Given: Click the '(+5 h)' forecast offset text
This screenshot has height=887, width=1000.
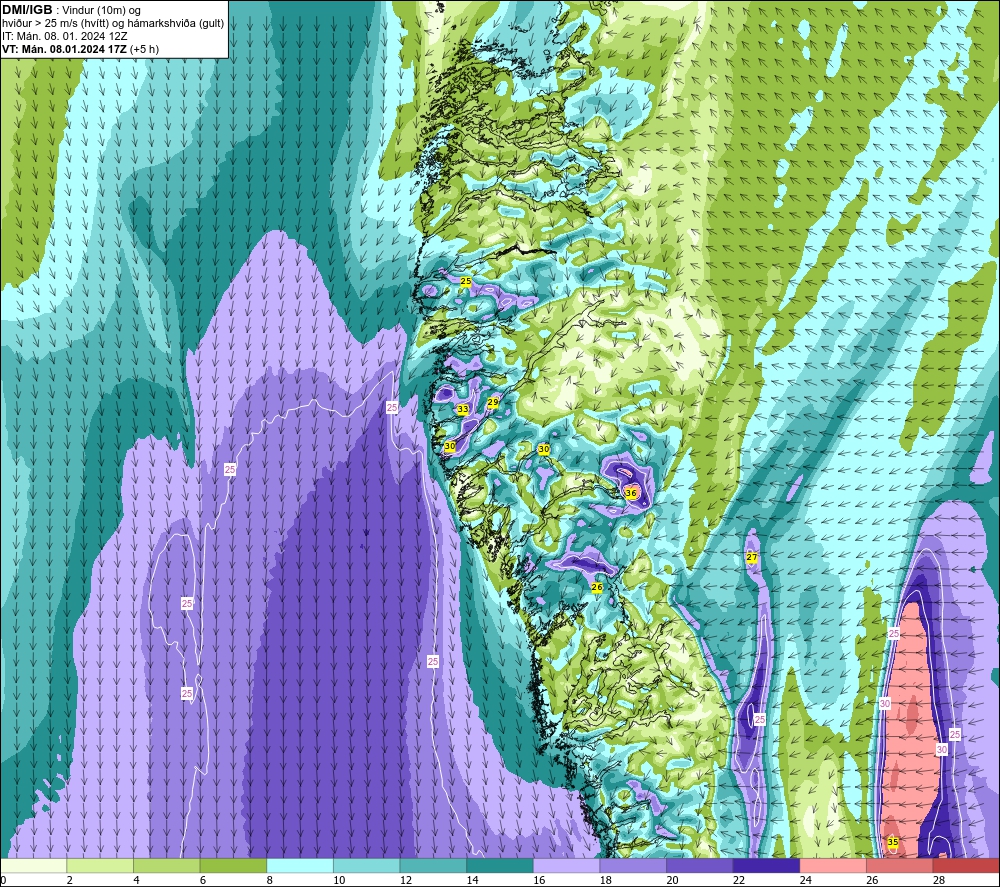Looking at the screenshot, I should [144, 49].
